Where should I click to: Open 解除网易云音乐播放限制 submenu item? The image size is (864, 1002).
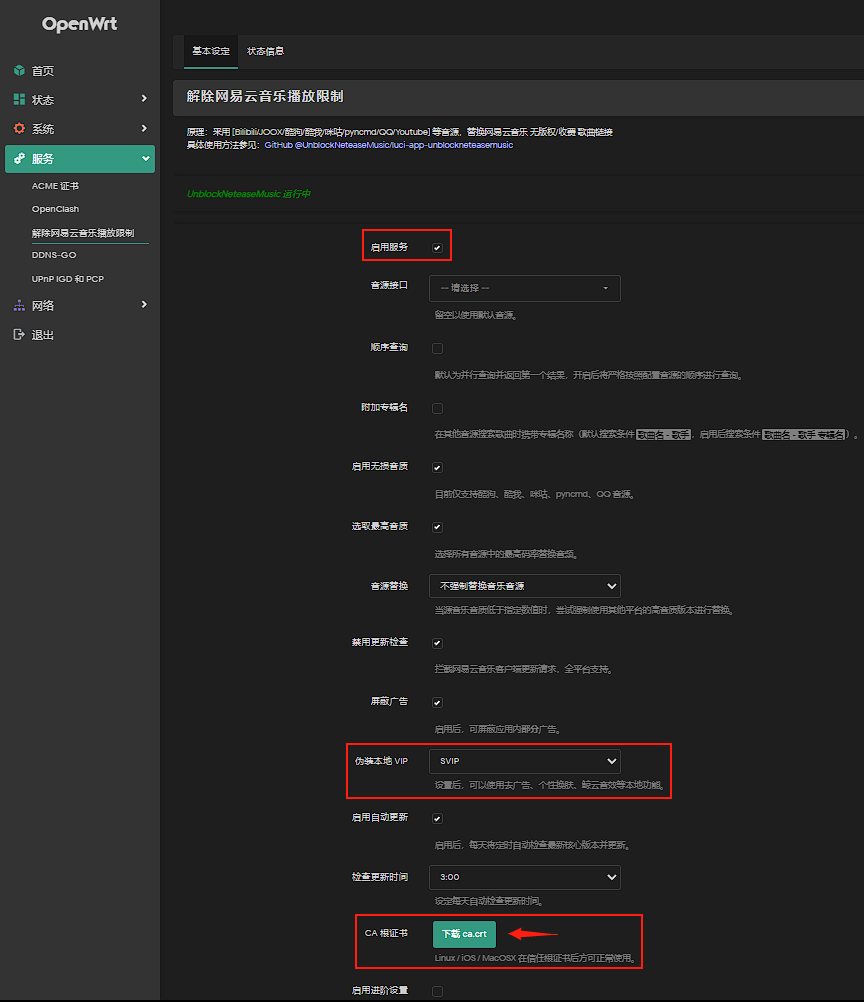pos(83,233)
